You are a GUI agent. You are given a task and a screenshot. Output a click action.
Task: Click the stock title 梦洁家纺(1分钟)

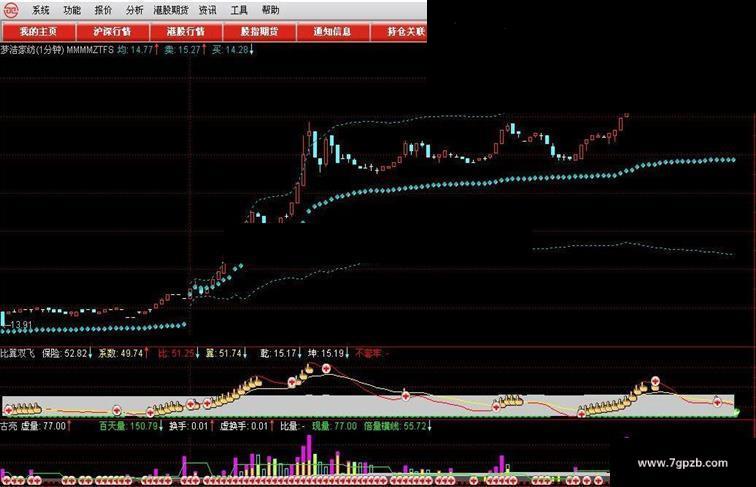click(32, 50)
